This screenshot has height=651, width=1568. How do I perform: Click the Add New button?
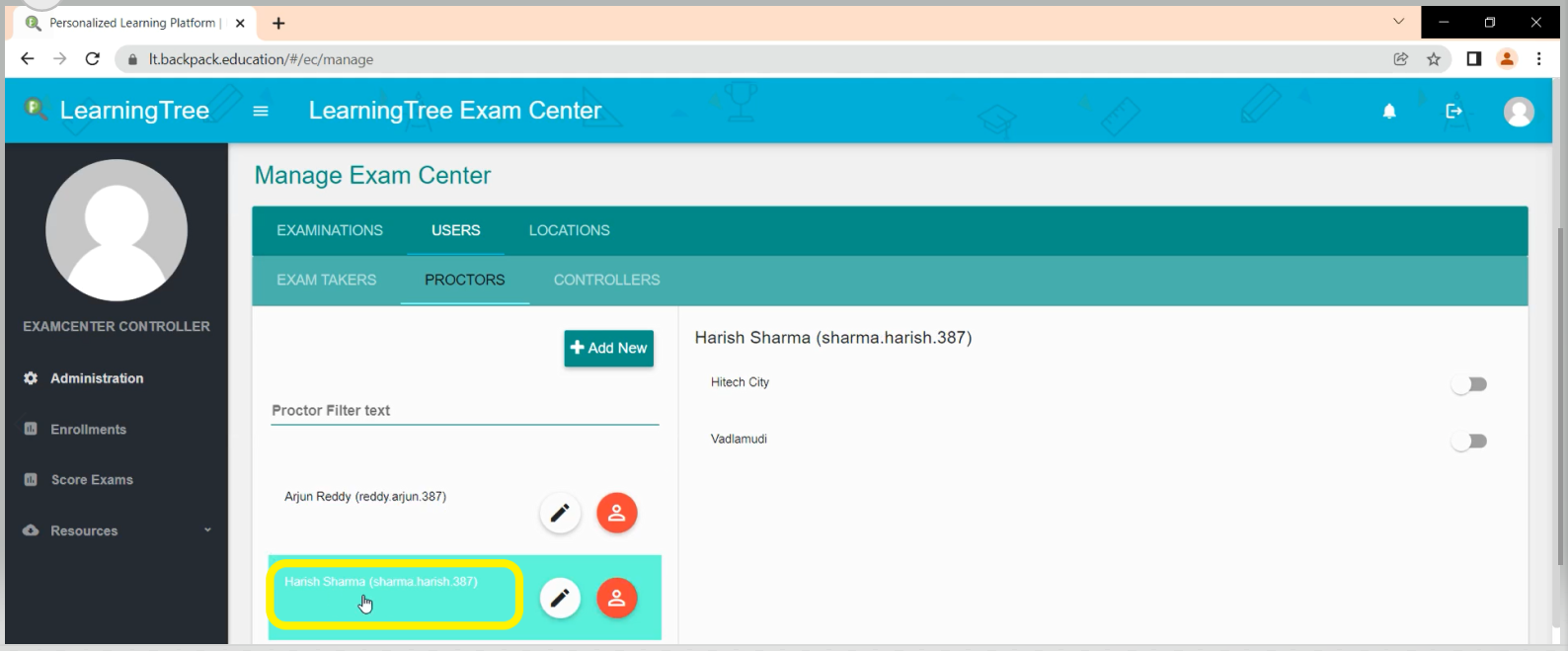click(608, 348)
